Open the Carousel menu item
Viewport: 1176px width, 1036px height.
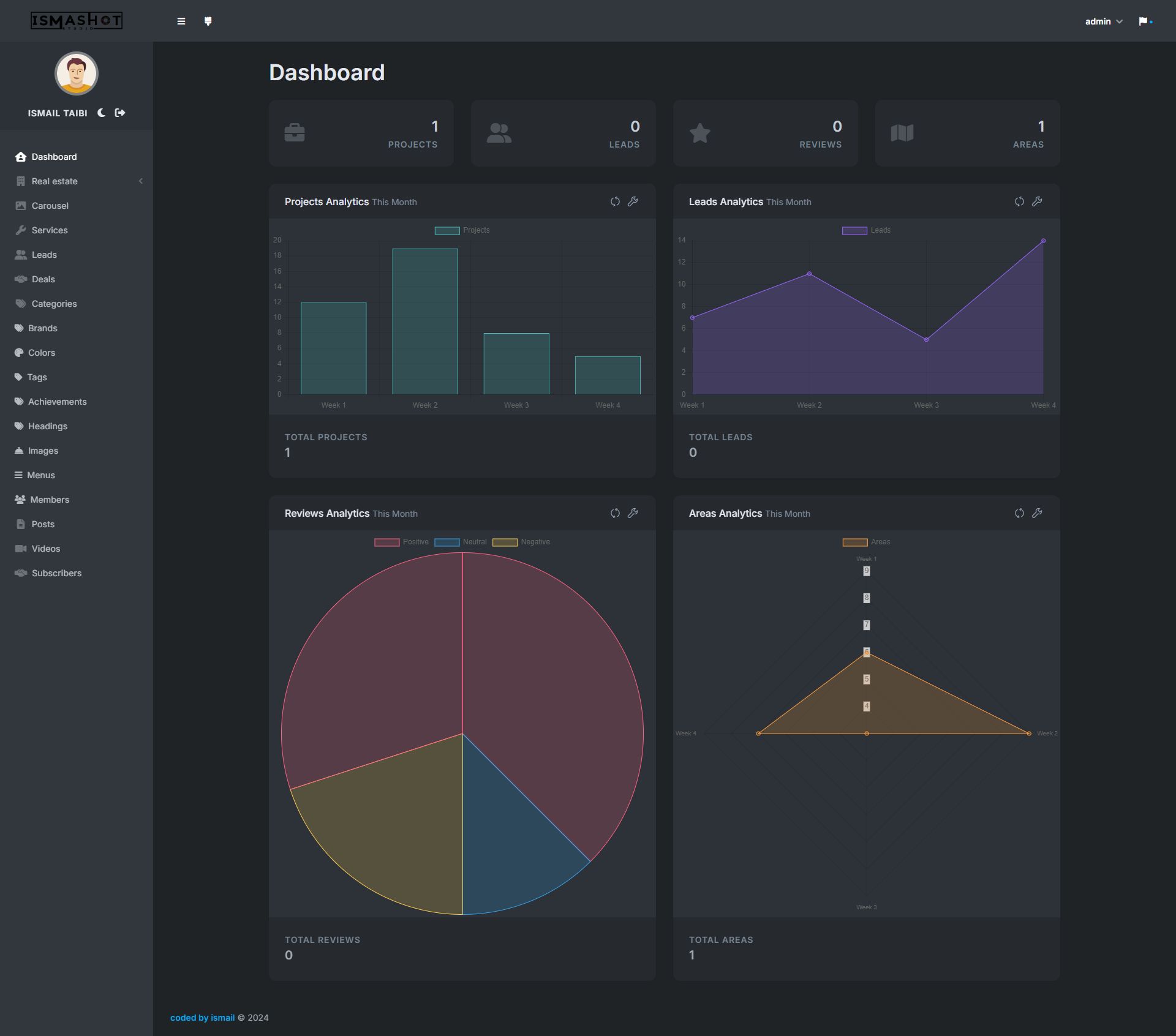coord(50,206)
